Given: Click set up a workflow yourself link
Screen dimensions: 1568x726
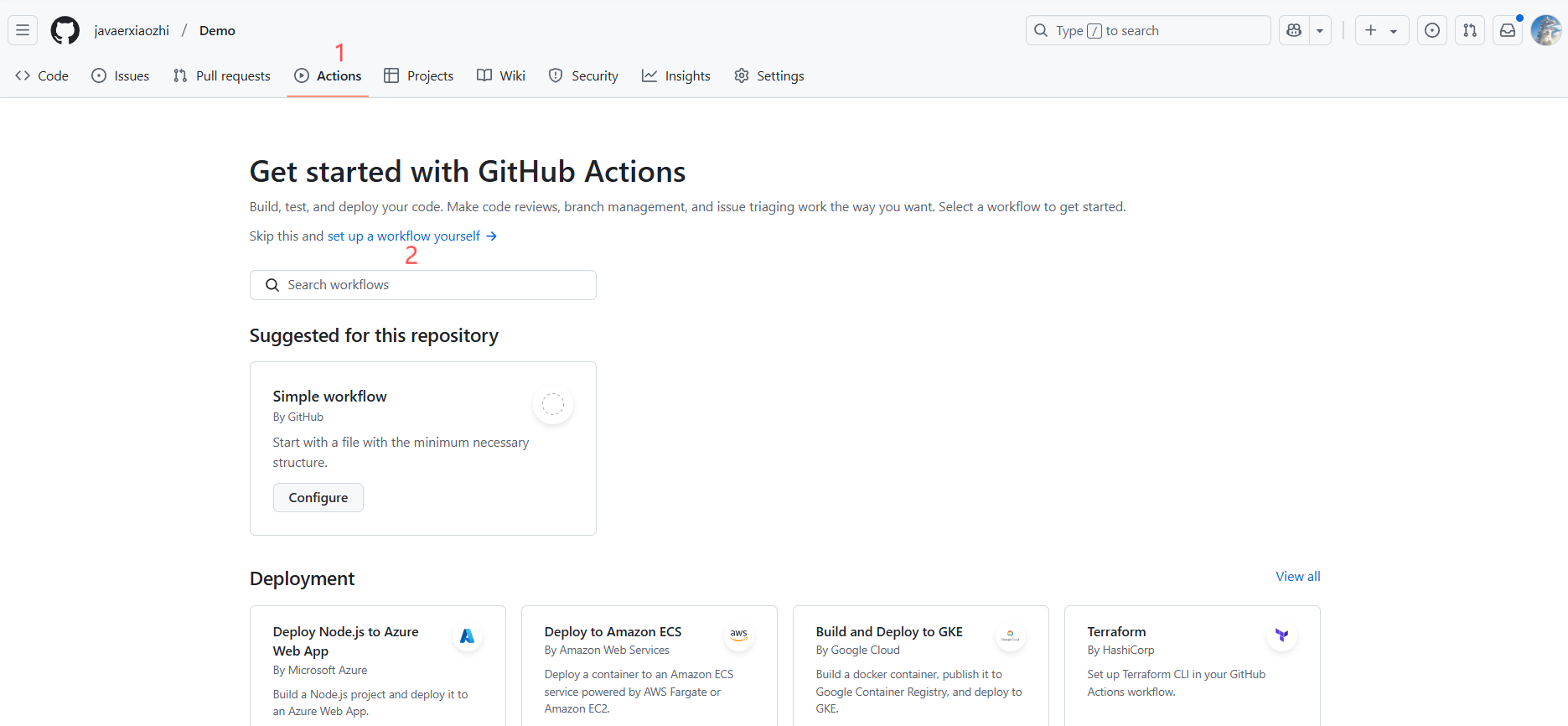Looking at the screenshot, I should click(412, 236).
